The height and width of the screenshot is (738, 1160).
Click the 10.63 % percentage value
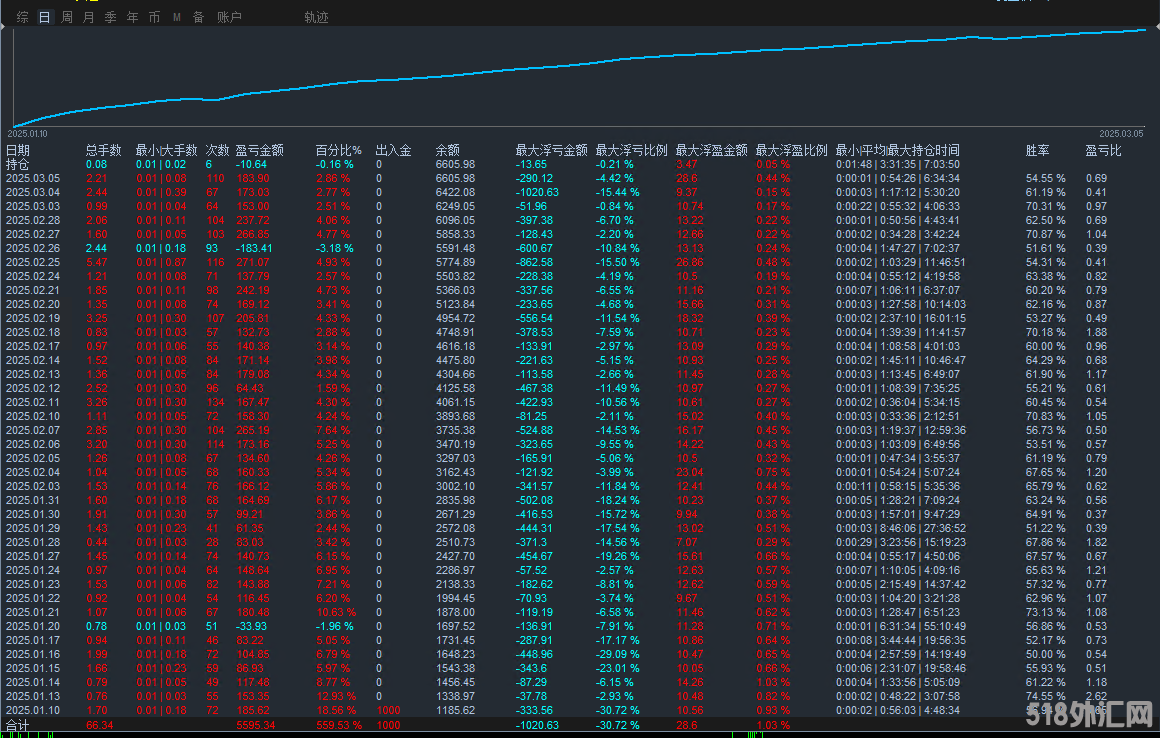click(x=336, y=612)
